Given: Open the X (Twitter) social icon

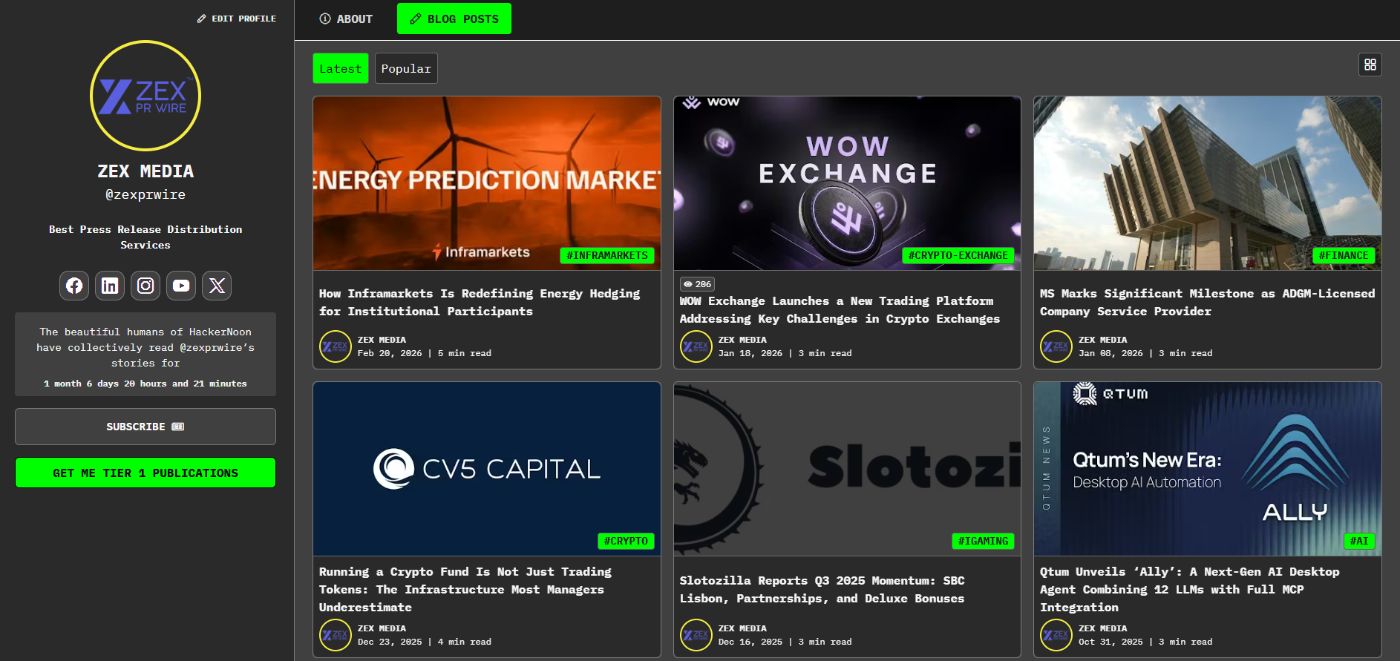Looking at the screenshot, I should point(217,286).
